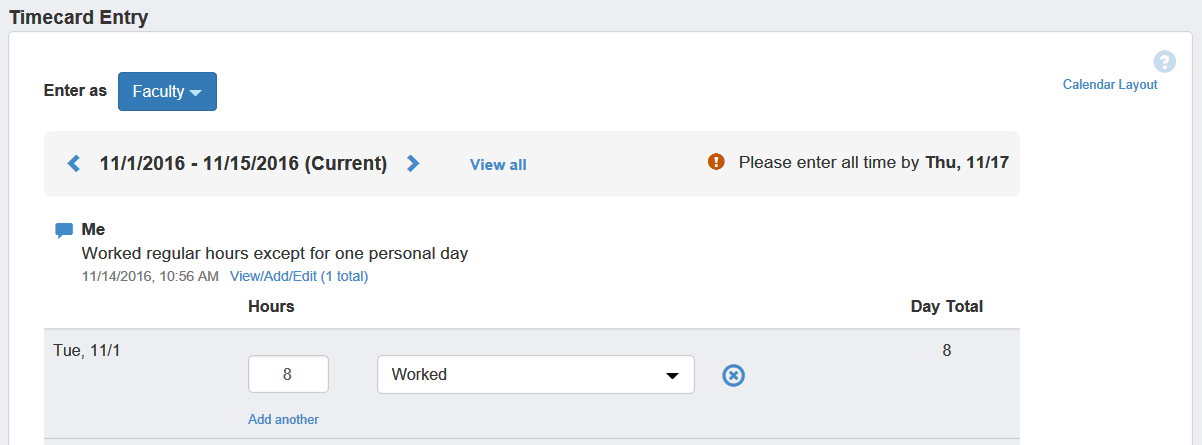Focus the hours input field showing 8
The height and width of the screenshot is (445, 1202).
click(x=288, y=375)
